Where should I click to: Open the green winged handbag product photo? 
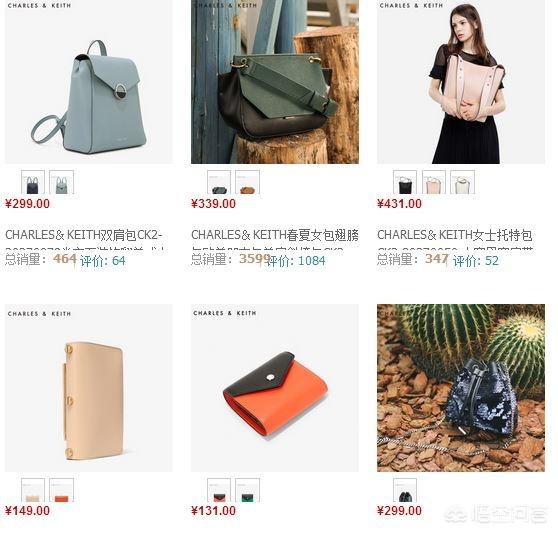click(275, 82)
